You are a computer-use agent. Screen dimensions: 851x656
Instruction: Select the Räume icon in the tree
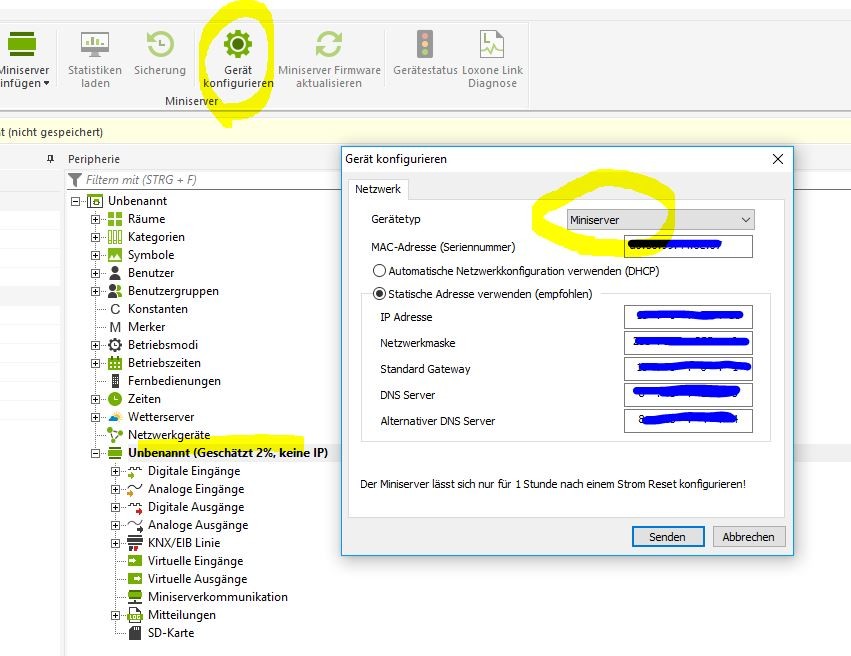pos(115,219)
